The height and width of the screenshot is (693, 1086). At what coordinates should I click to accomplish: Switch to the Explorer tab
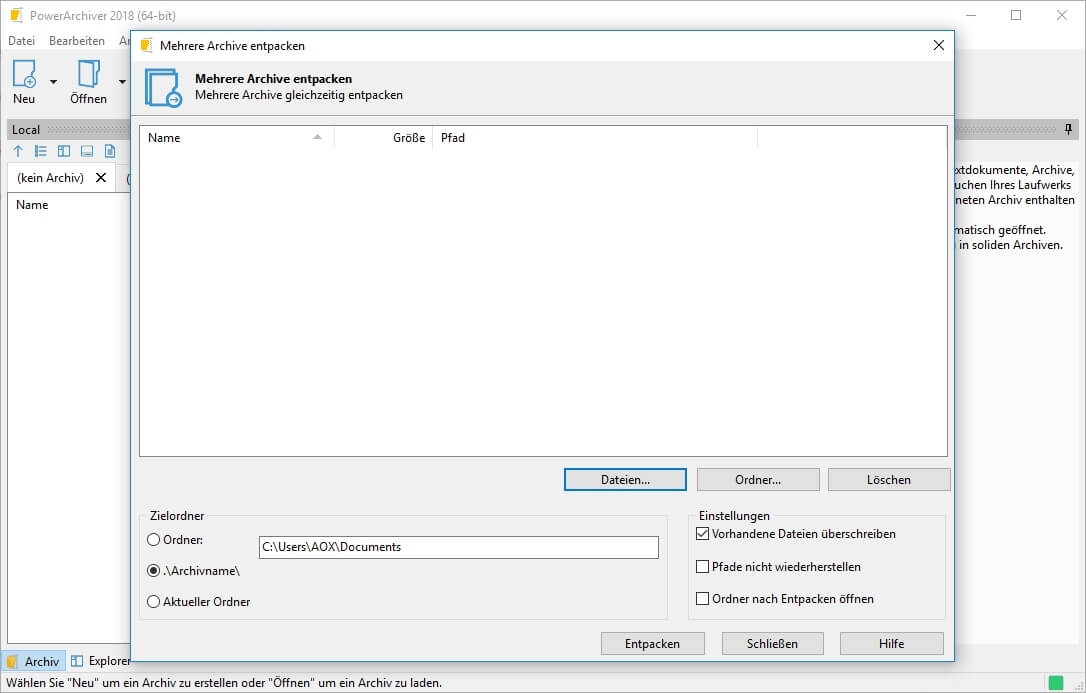[x=101, y=661]
